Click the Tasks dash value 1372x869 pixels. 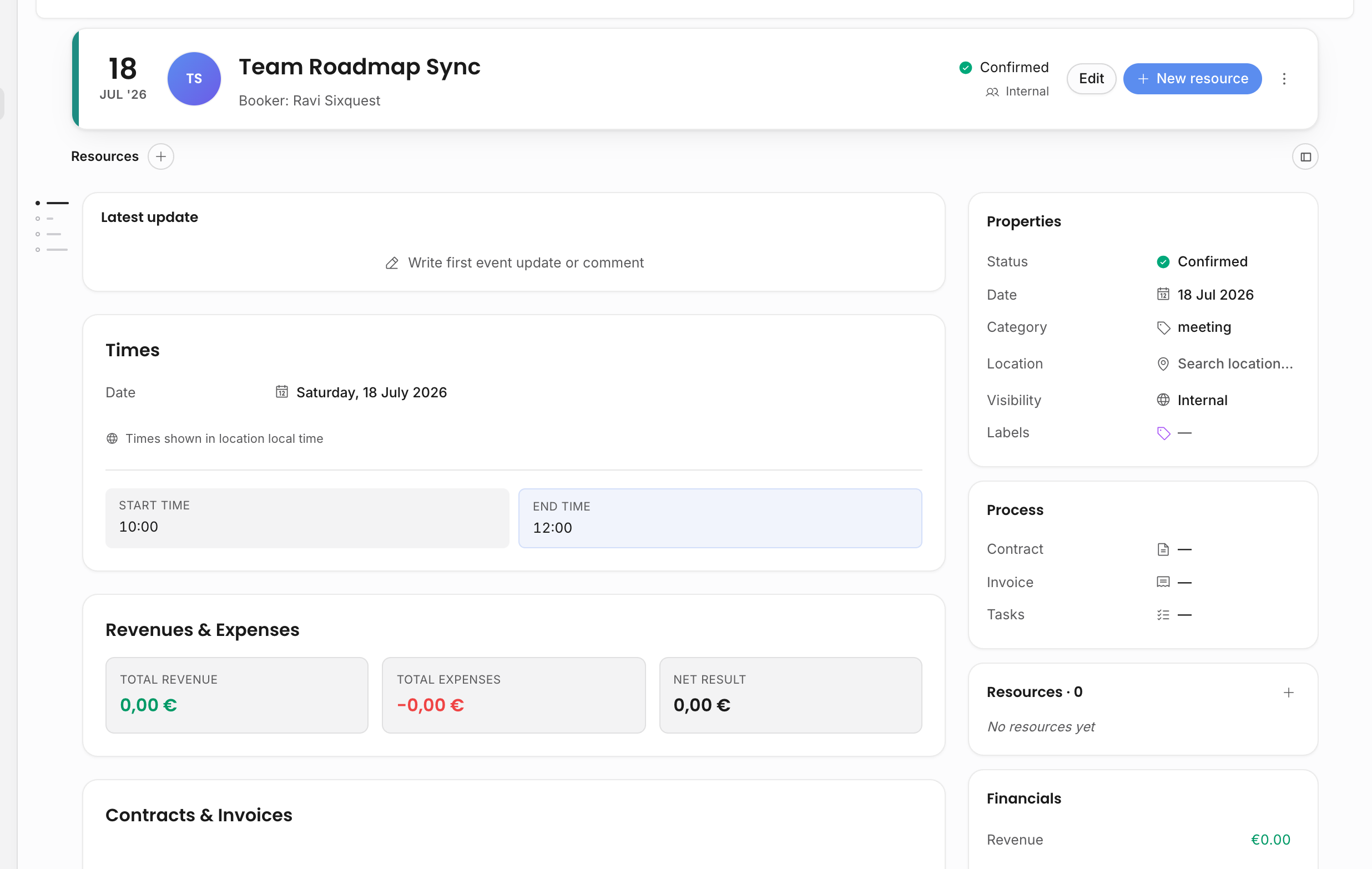(1184, 614)
